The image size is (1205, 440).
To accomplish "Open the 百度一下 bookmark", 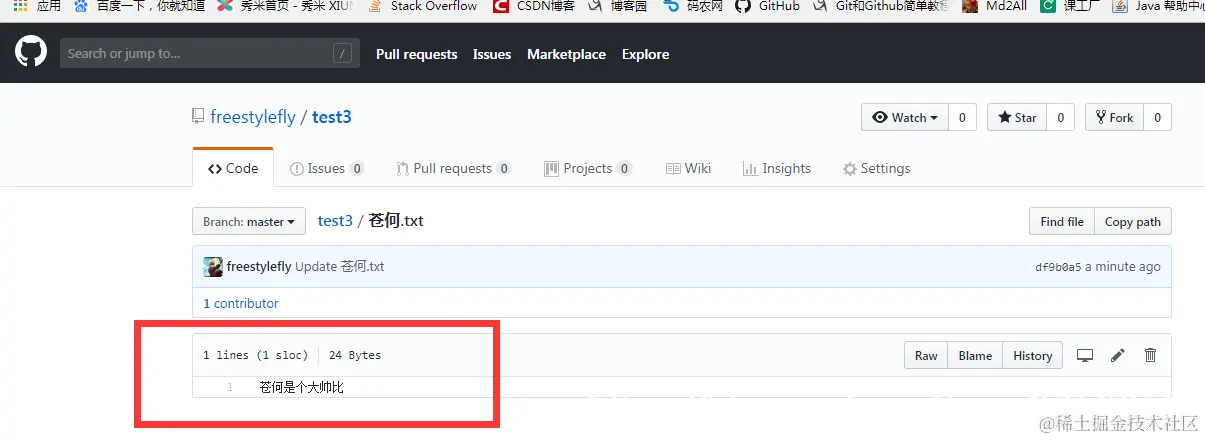I will [x=139, y=5].
